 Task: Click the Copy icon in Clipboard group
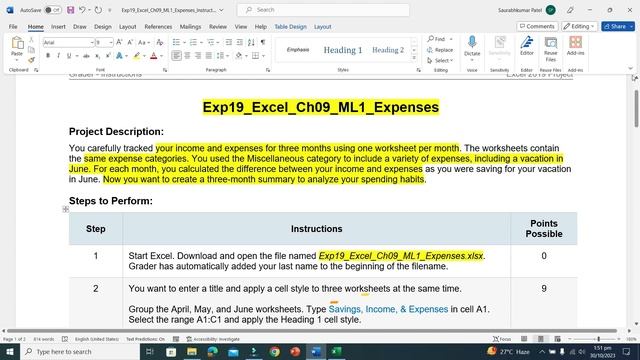(x=31, y=50)
